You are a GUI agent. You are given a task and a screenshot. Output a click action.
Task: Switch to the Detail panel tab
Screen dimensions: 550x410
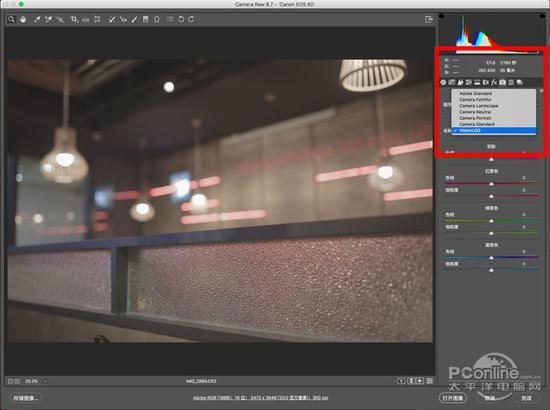coord(460,82)
